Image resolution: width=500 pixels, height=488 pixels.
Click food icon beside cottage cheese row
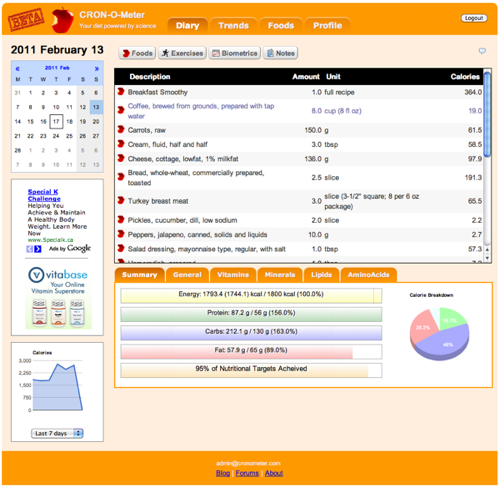coord(121,158)
